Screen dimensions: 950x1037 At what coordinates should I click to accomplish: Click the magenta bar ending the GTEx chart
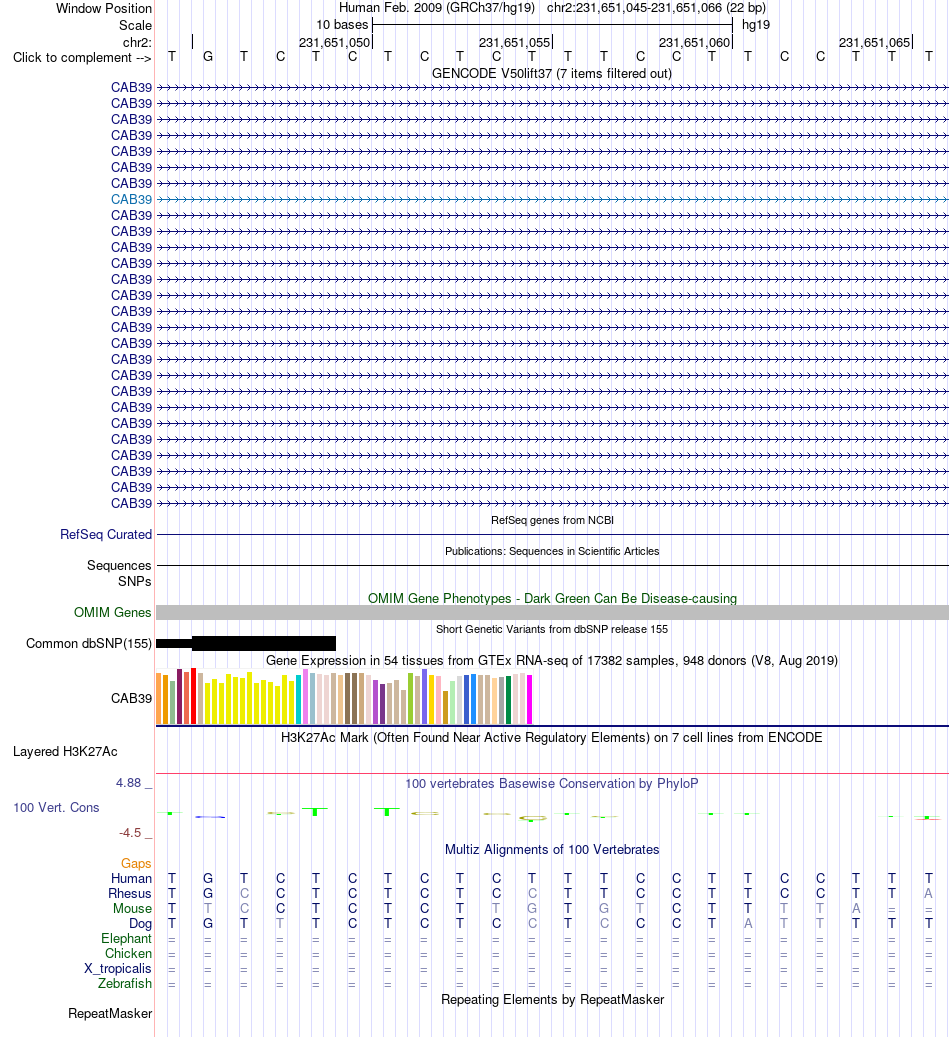529,700
